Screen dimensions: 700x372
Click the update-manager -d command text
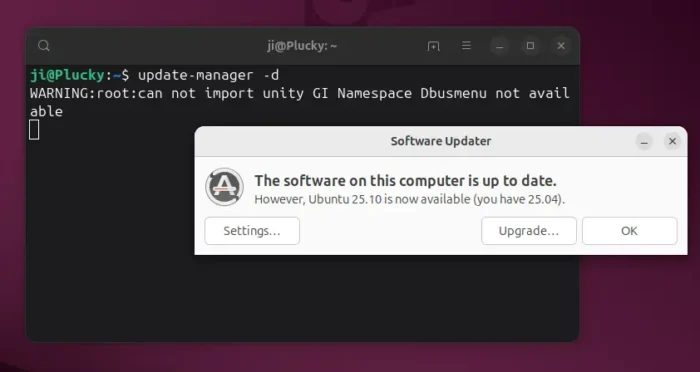(208, 75)
